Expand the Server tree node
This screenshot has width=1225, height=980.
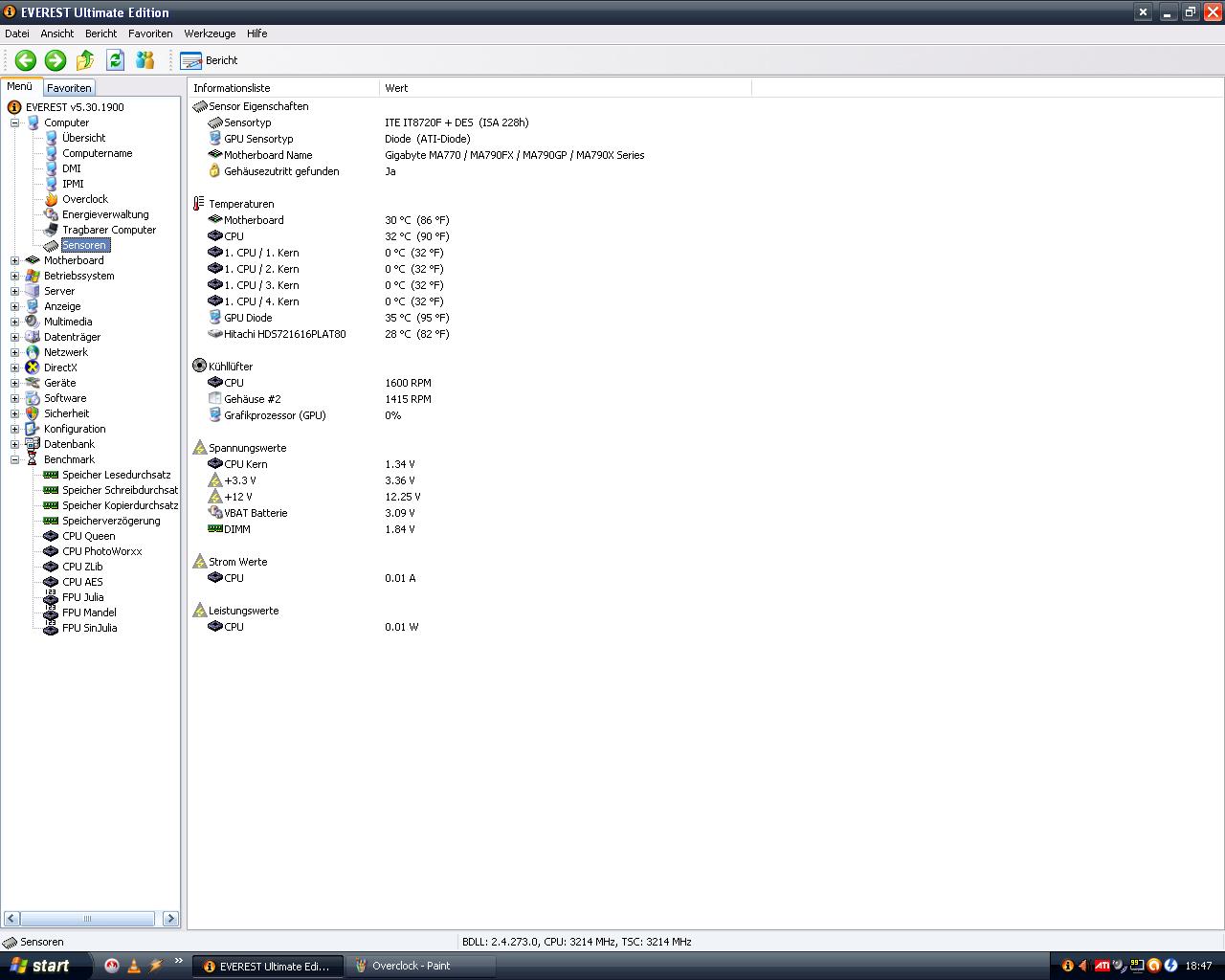(x=14, y=291)
